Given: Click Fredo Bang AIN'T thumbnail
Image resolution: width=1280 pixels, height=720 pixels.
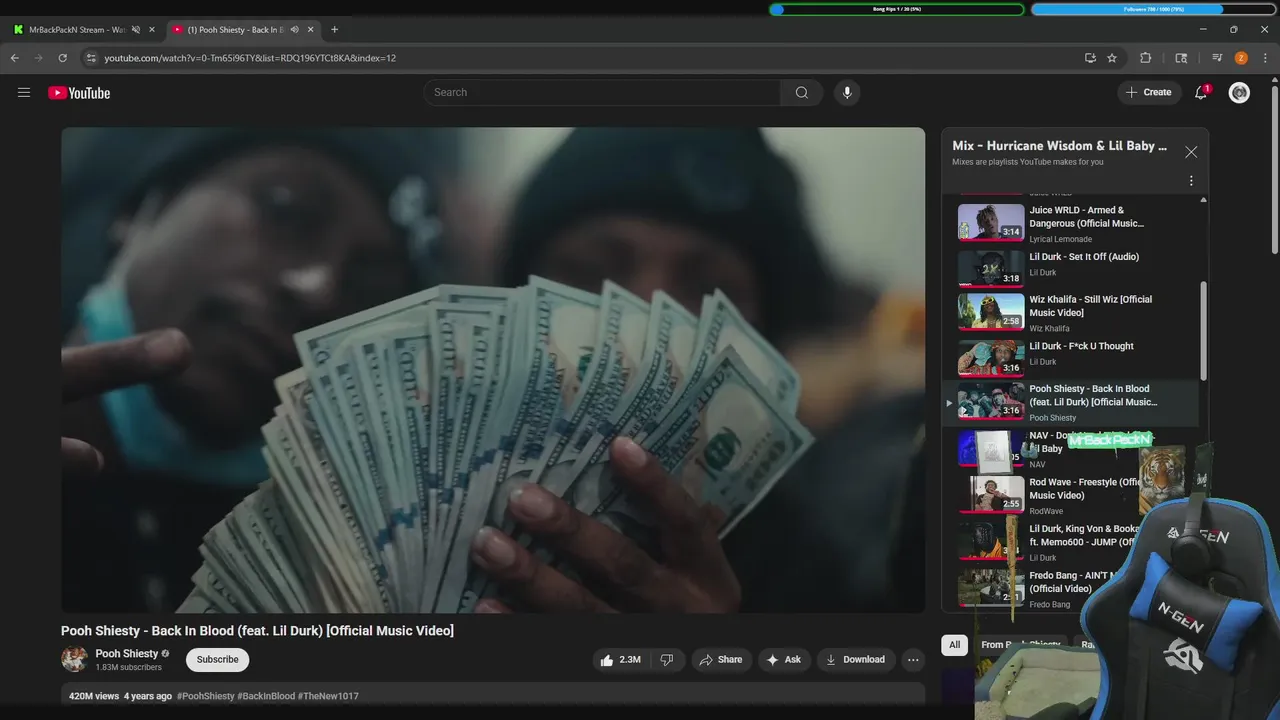Looking at the screenshot, I should point(991,587).
